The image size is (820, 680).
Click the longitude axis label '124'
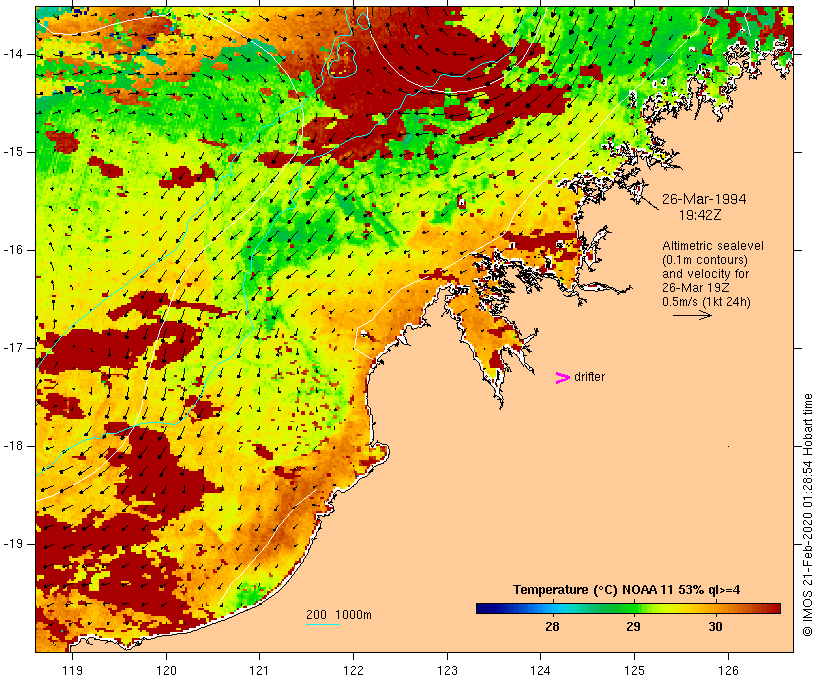click(541, 670)
